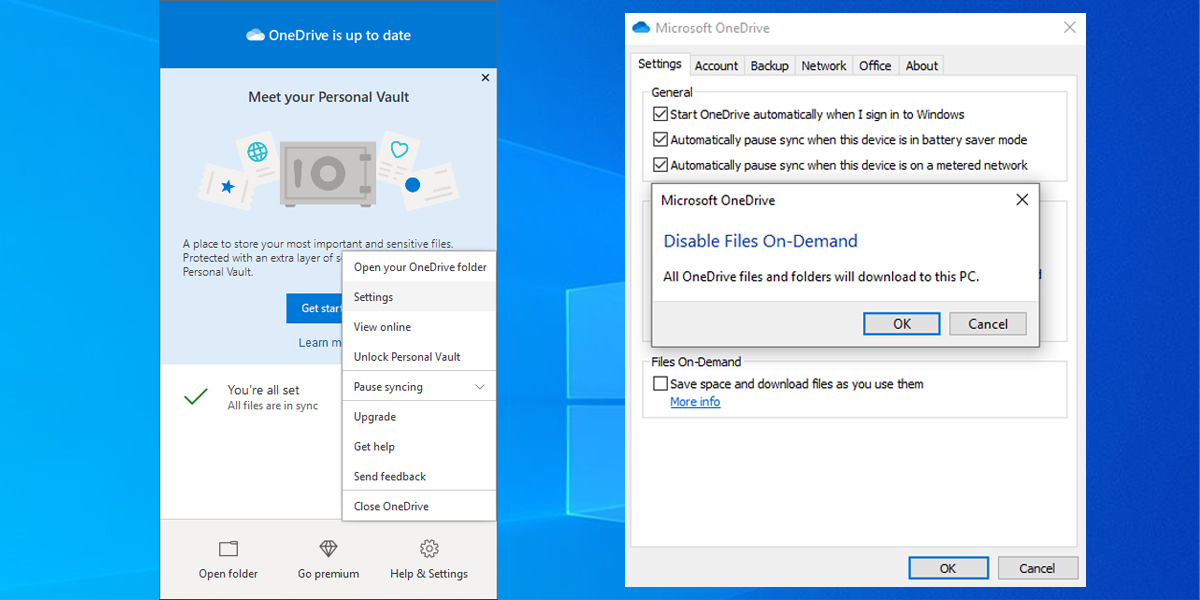Cancel the Disable Files On-Demand dialog
This screenshot has height=600, width=1200.
988,324
